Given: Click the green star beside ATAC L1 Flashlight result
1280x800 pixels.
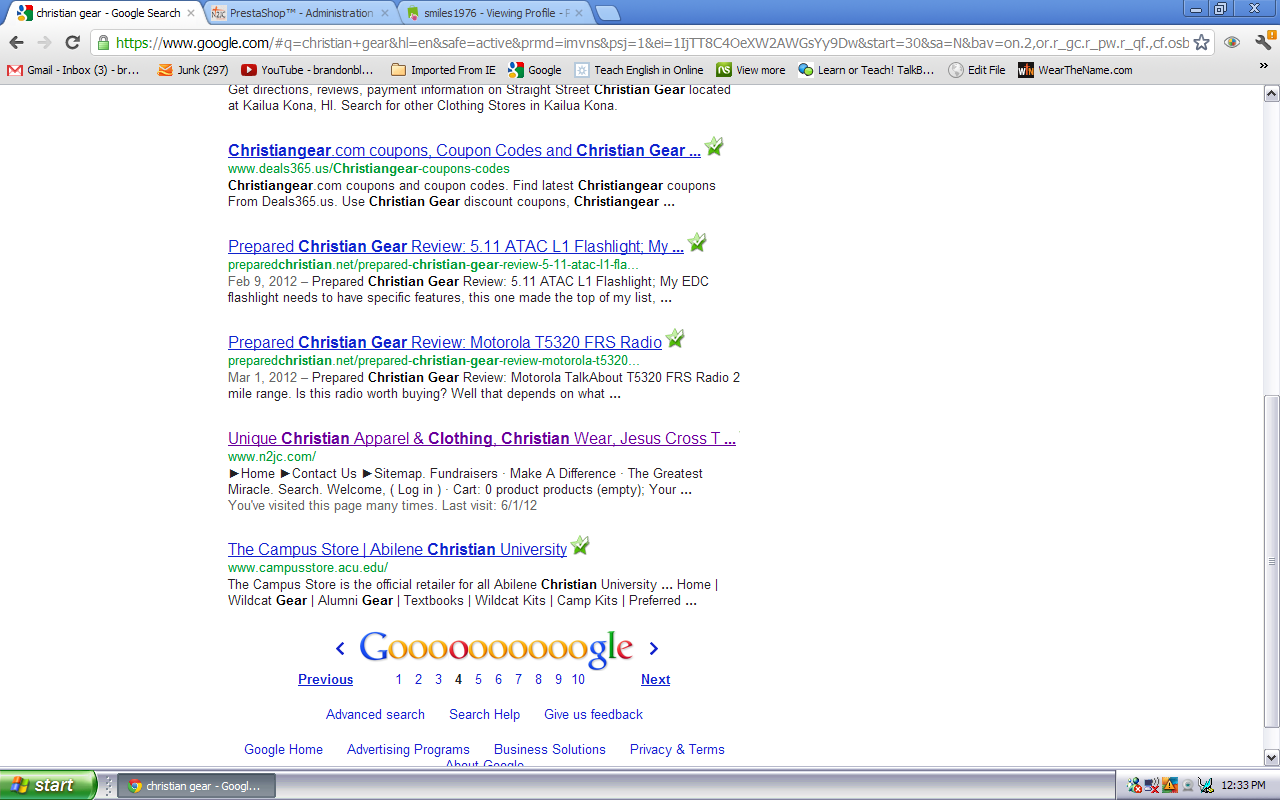Looking at the screenshot, I should coord(697,243).
